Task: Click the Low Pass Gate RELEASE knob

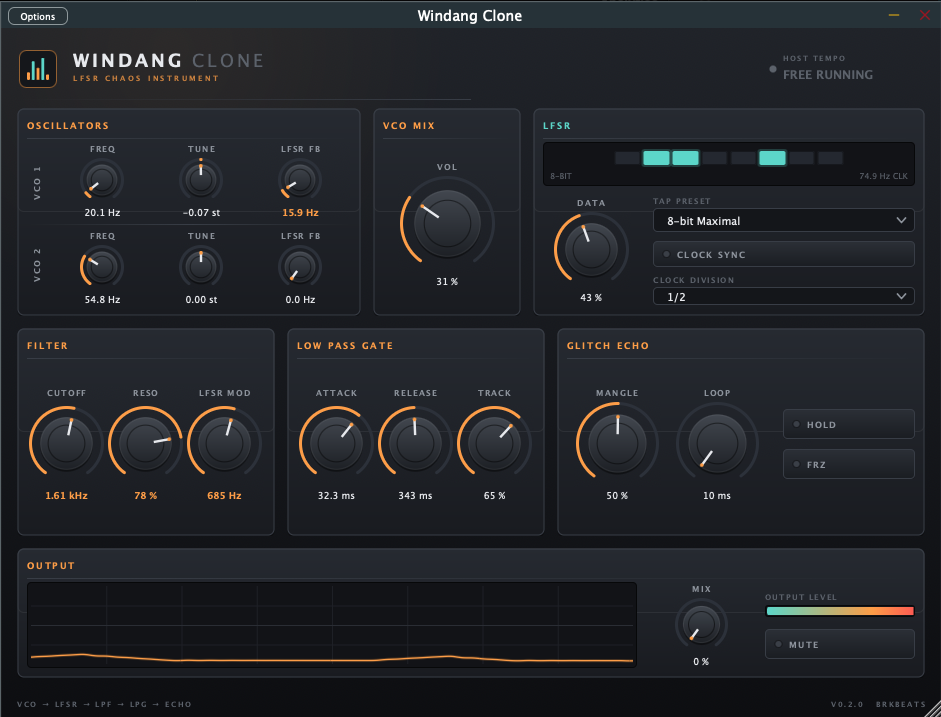Action: point(415,443)
